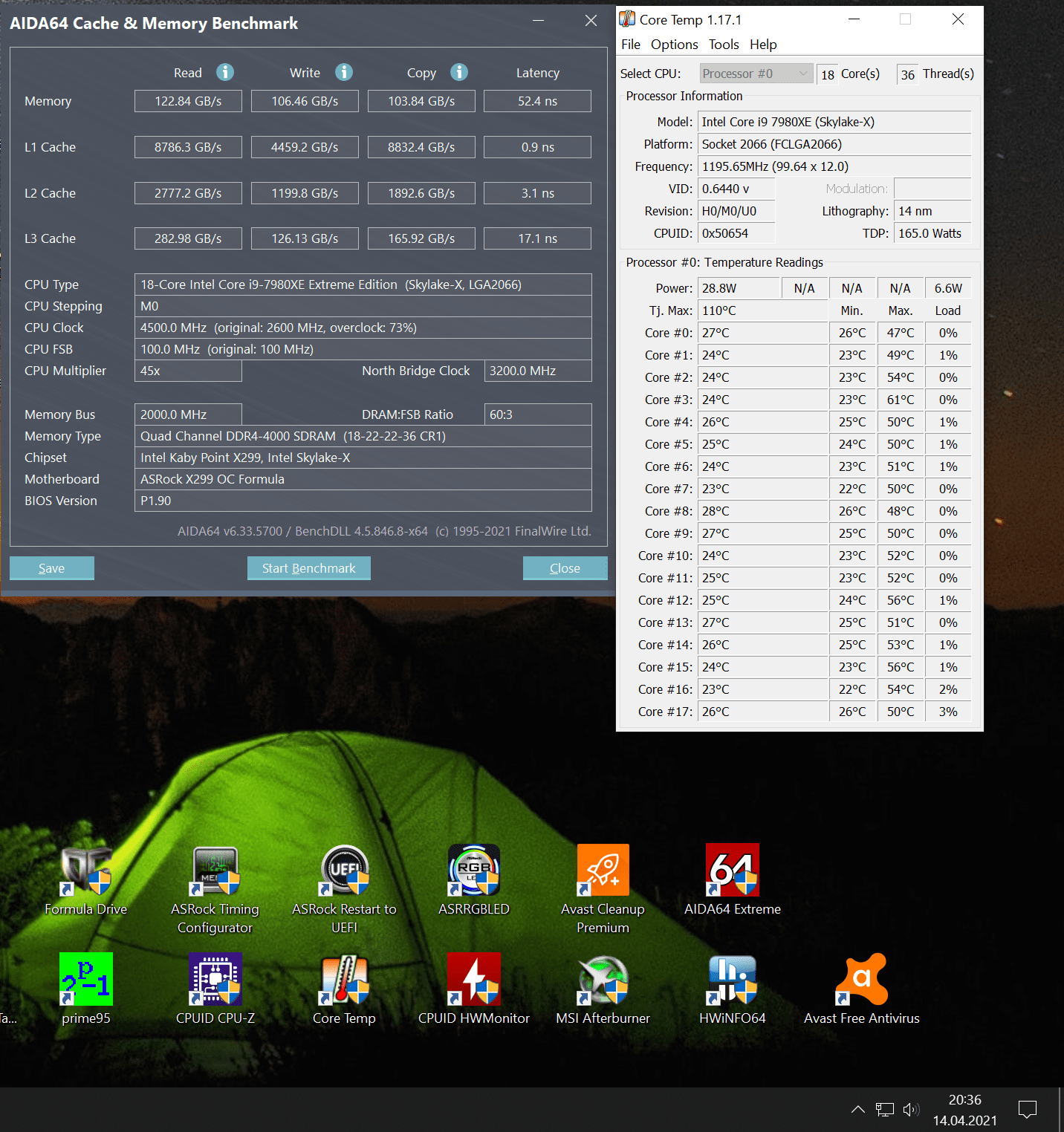Launch ASRock Restart to UEFI shortcut

(x=345, y=890)
